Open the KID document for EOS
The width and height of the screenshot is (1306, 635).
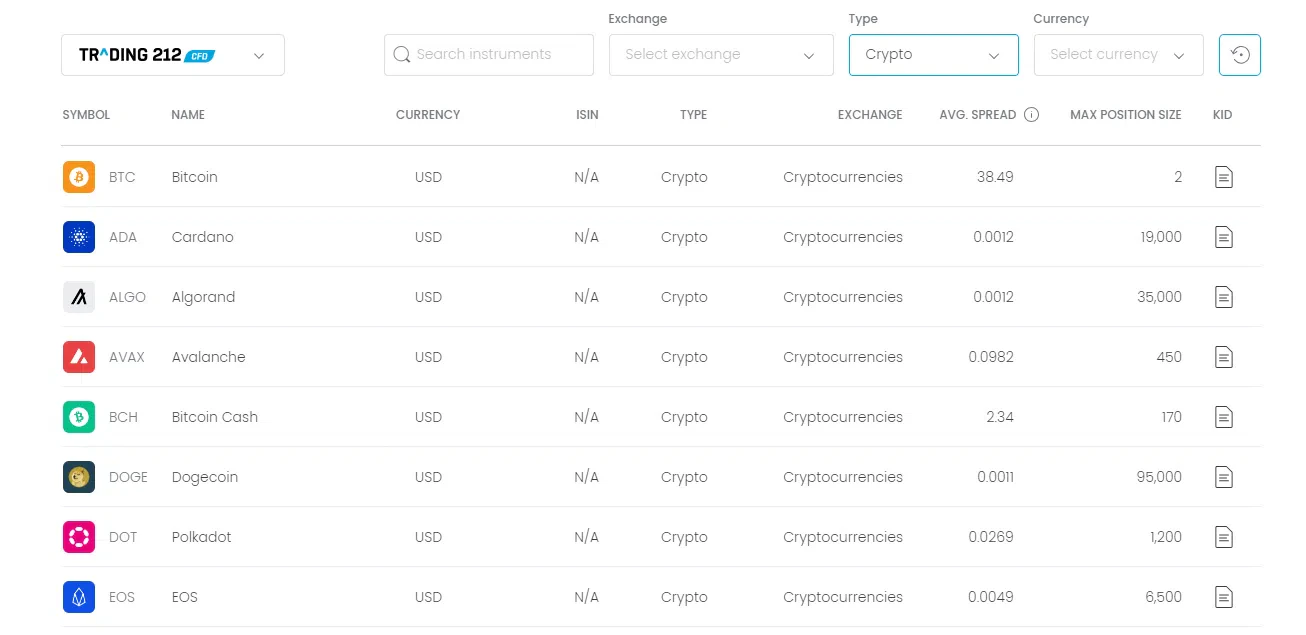coord(1223,597)
